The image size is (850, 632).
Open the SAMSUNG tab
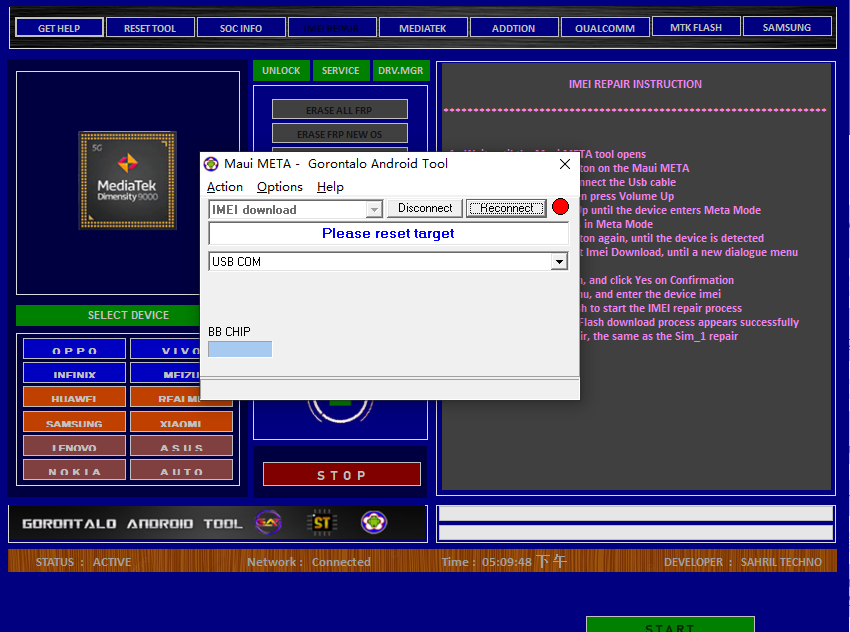[x=787, y=27]
